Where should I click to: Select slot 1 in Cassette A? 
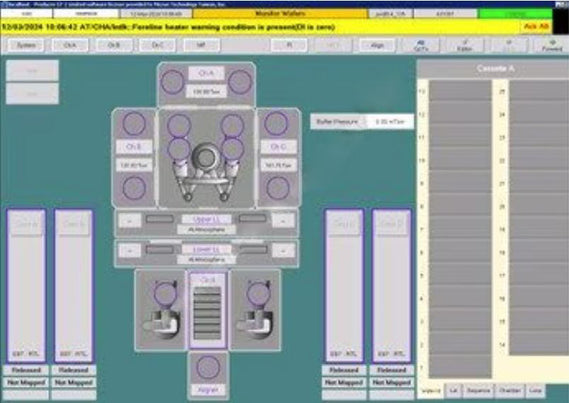pyautogui.click(x=460, y=367)
